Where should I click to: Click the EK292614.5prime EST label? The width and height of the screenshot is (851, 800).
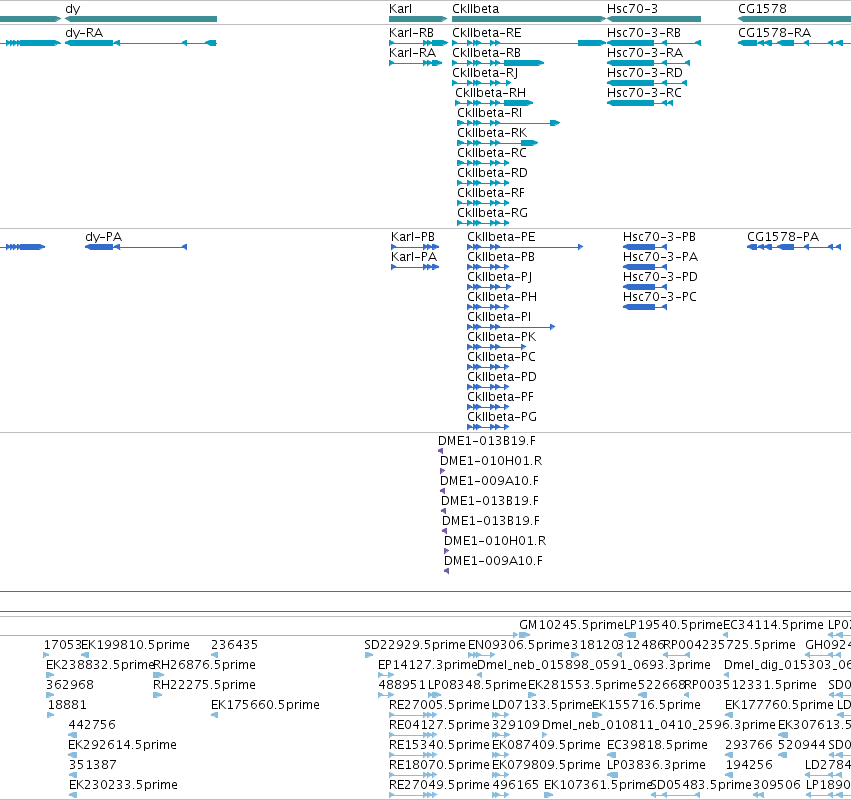(123, 745)
